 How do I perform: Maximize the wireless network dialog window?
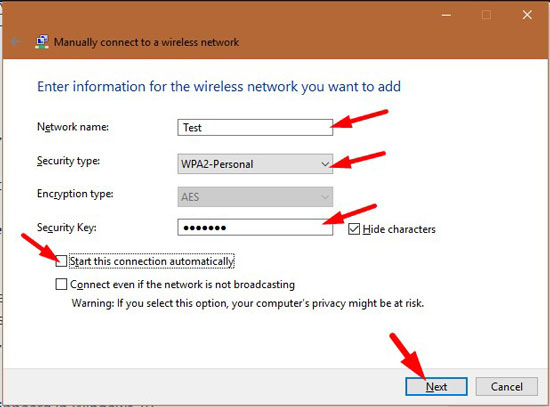coord(486,15)
